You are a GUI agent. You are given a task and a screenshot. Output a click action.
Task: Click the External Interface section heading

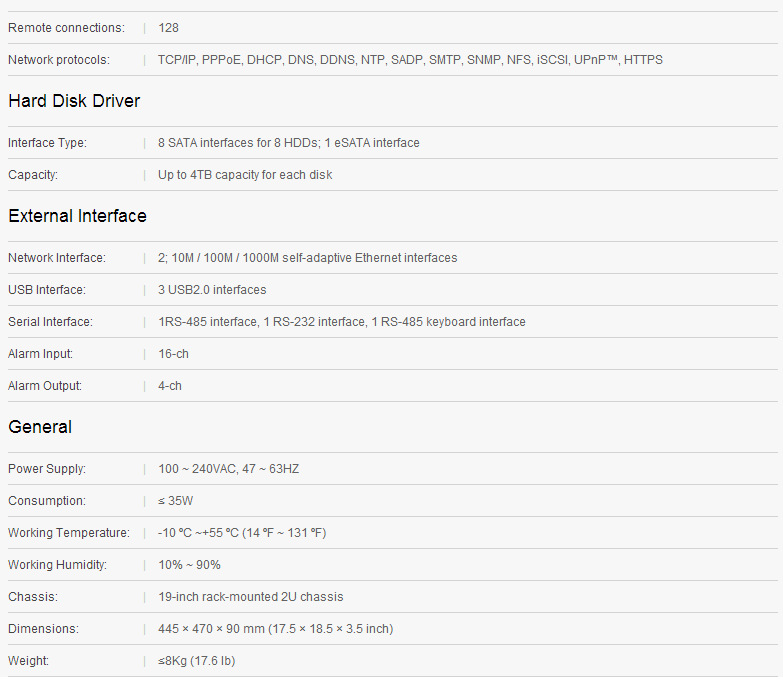point(77,216)
